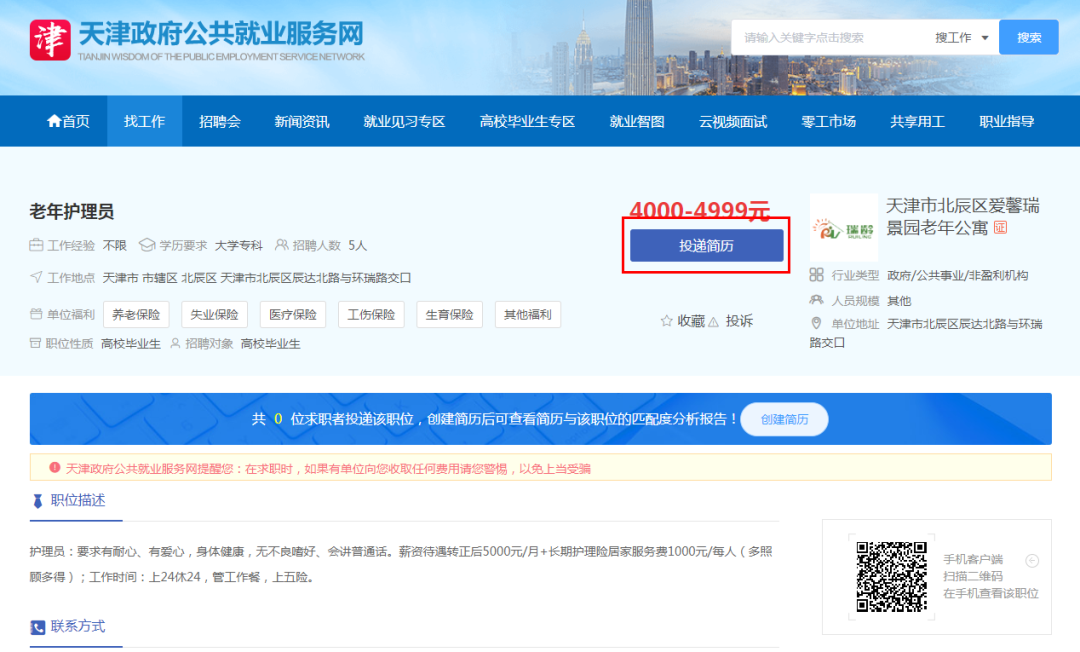Go to the 首页 home menu

[68, 121]
